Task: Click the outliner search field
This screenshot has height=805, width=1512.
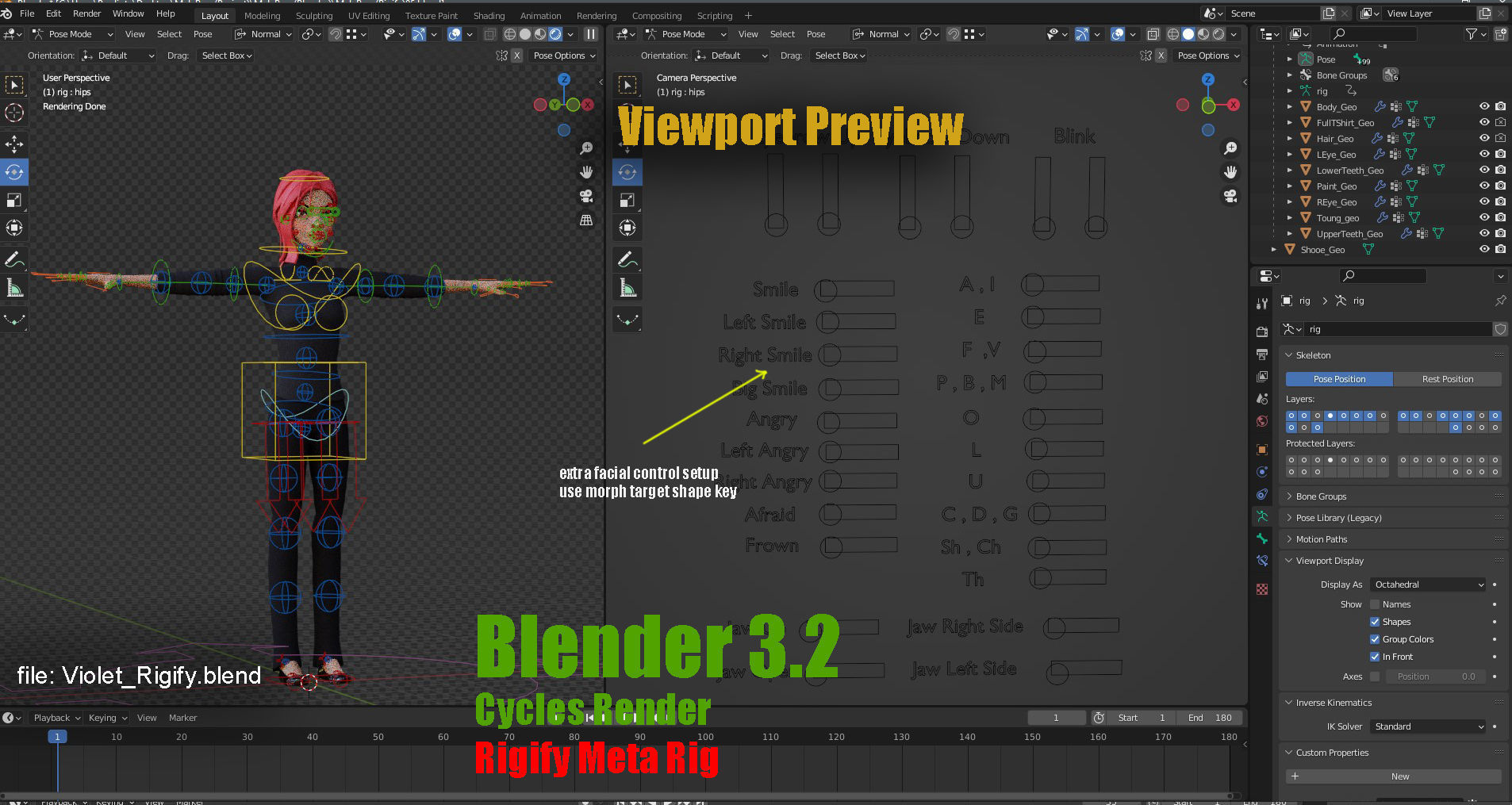Action: click(1373, 34)
